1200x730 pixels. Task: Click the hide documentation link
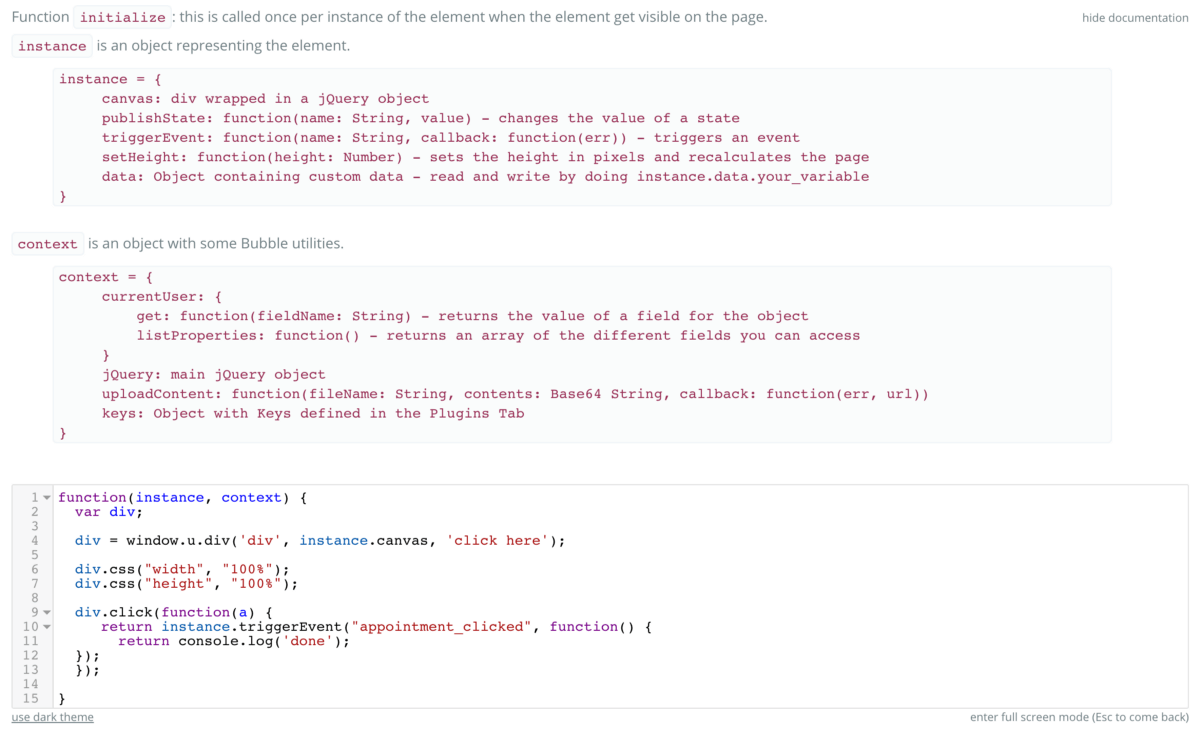click(1134, 18)
